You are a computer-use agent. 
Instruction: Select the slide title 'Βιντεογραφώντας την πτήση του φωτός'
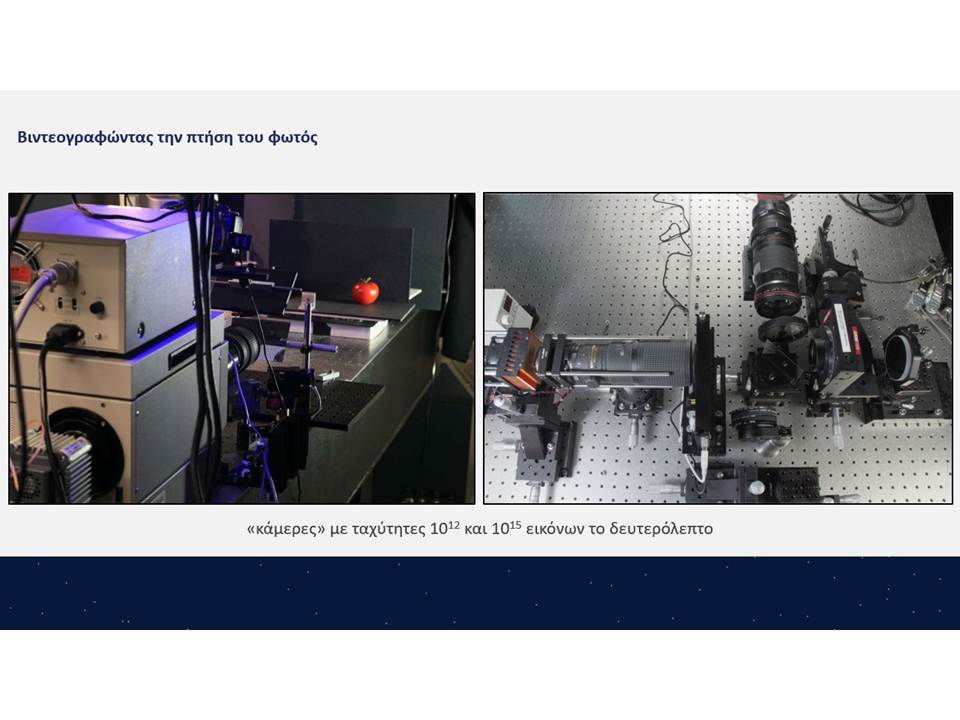pos(167,137)
